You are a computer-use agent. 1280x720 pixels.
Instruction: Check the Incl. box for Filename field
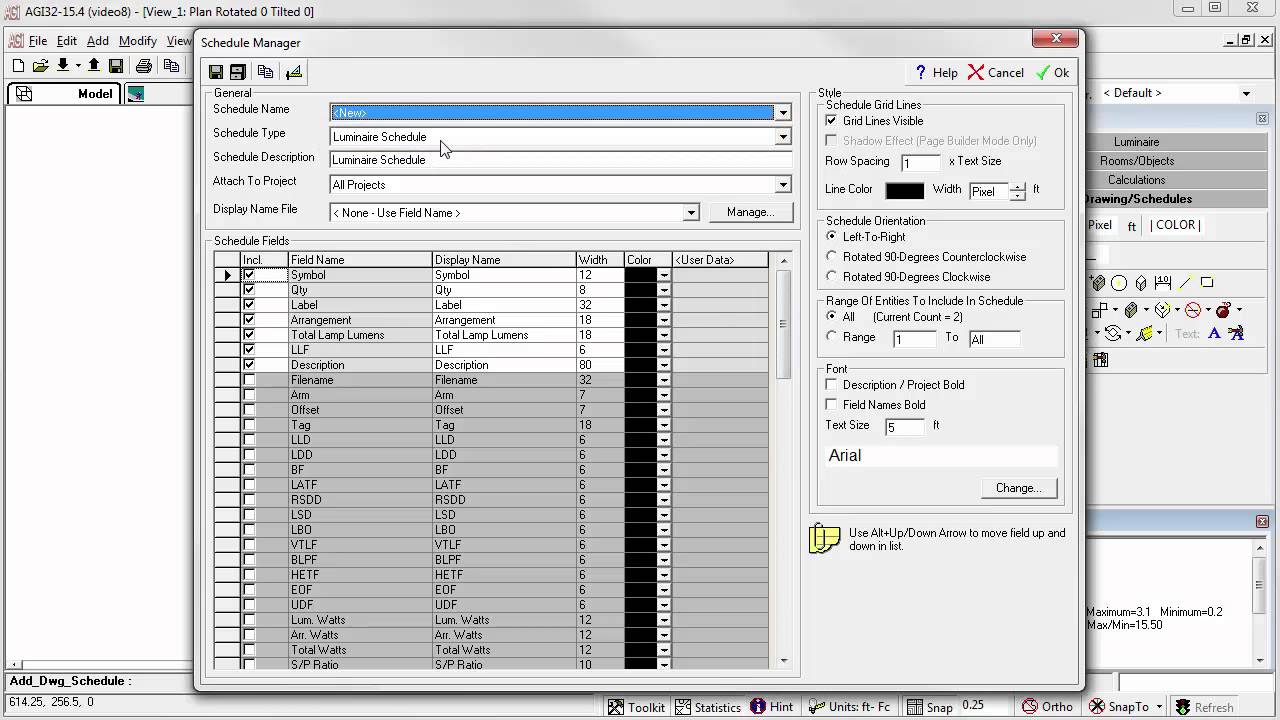[x=249, y=380]
